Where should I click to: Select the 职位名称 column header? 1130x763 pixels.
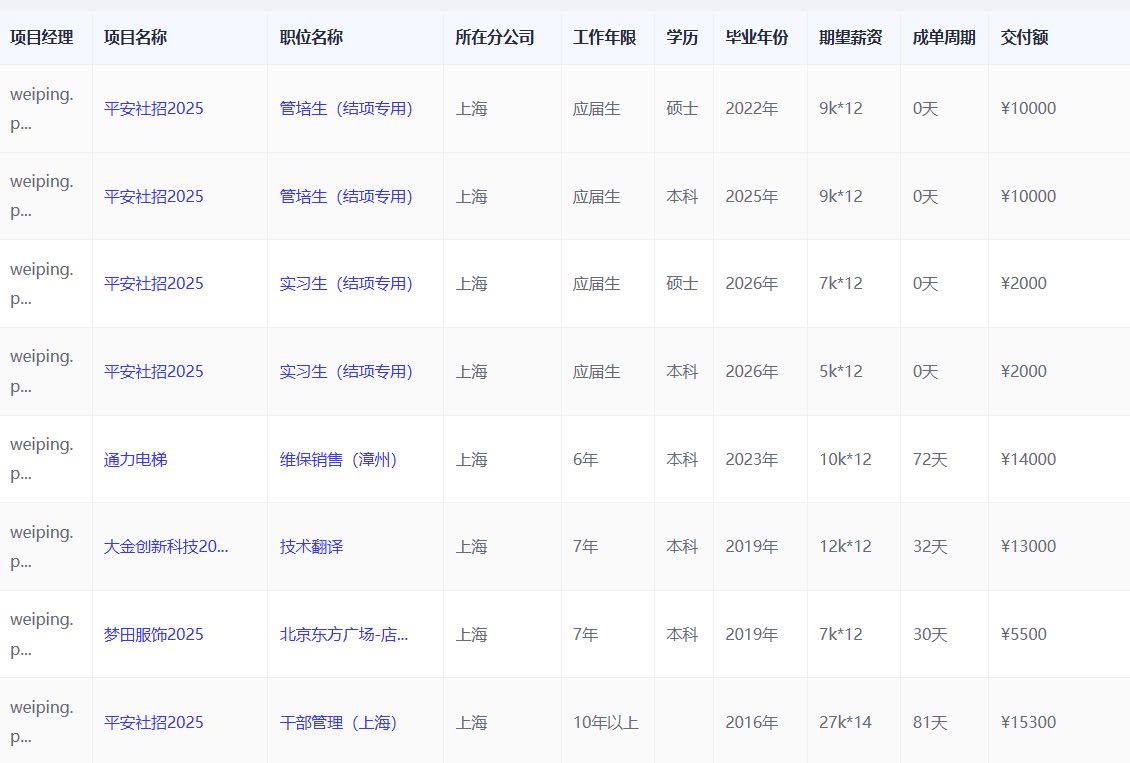(311, 38)
